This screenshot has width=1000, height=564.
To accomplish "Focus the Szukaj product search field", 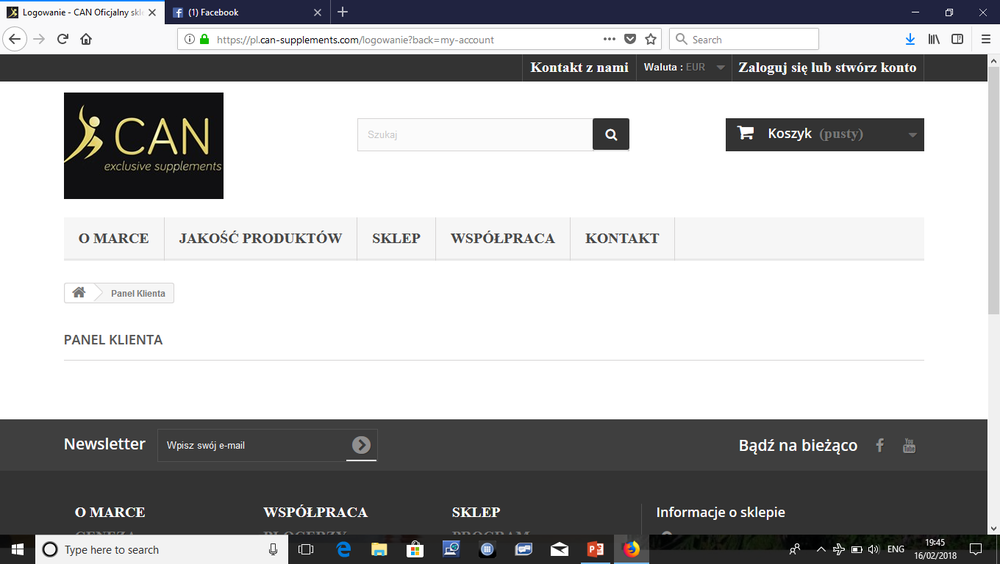I will (475, 135).
